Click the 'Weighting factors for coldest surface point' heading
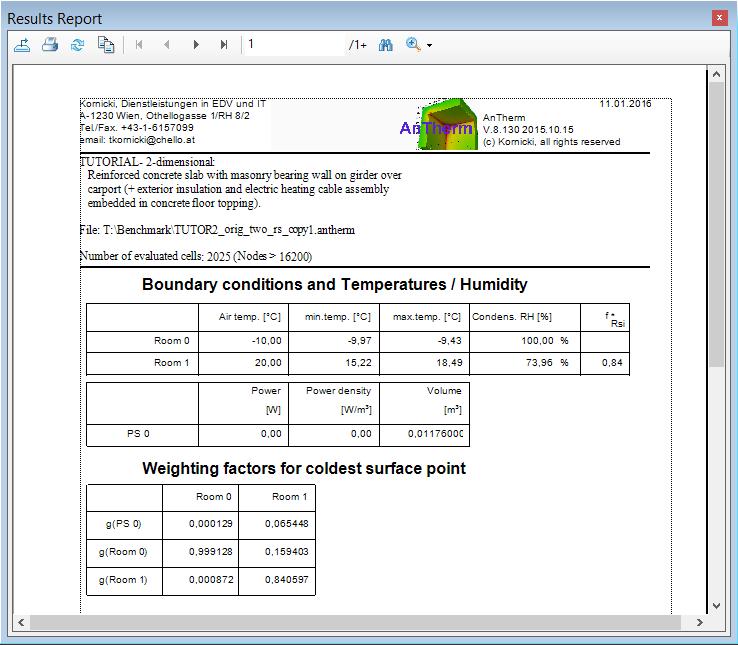This screenshot has width=738, height=645. coord(304,468)
